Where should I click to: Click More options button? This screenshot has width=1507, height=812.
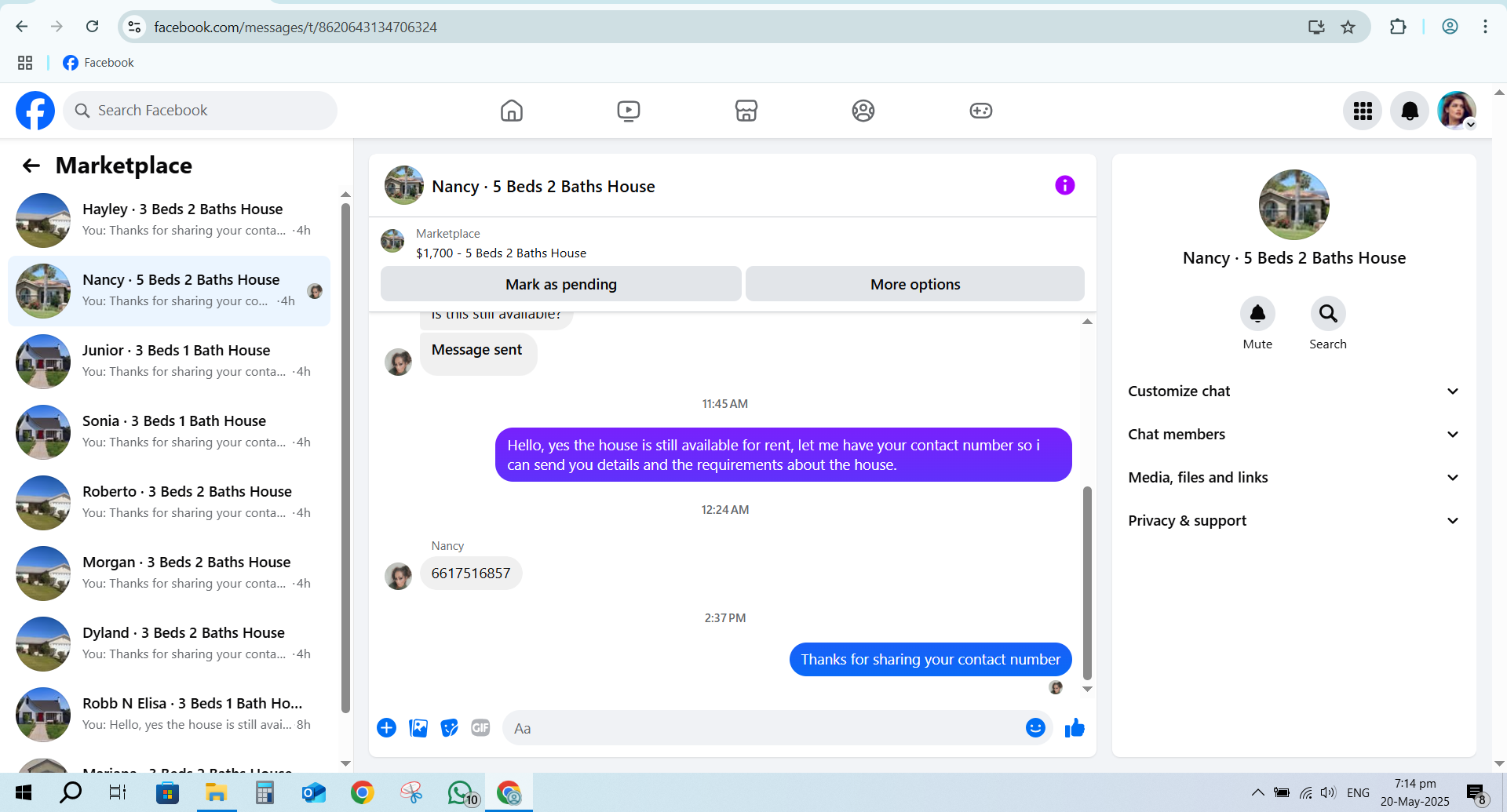click(x=915, y=284)
